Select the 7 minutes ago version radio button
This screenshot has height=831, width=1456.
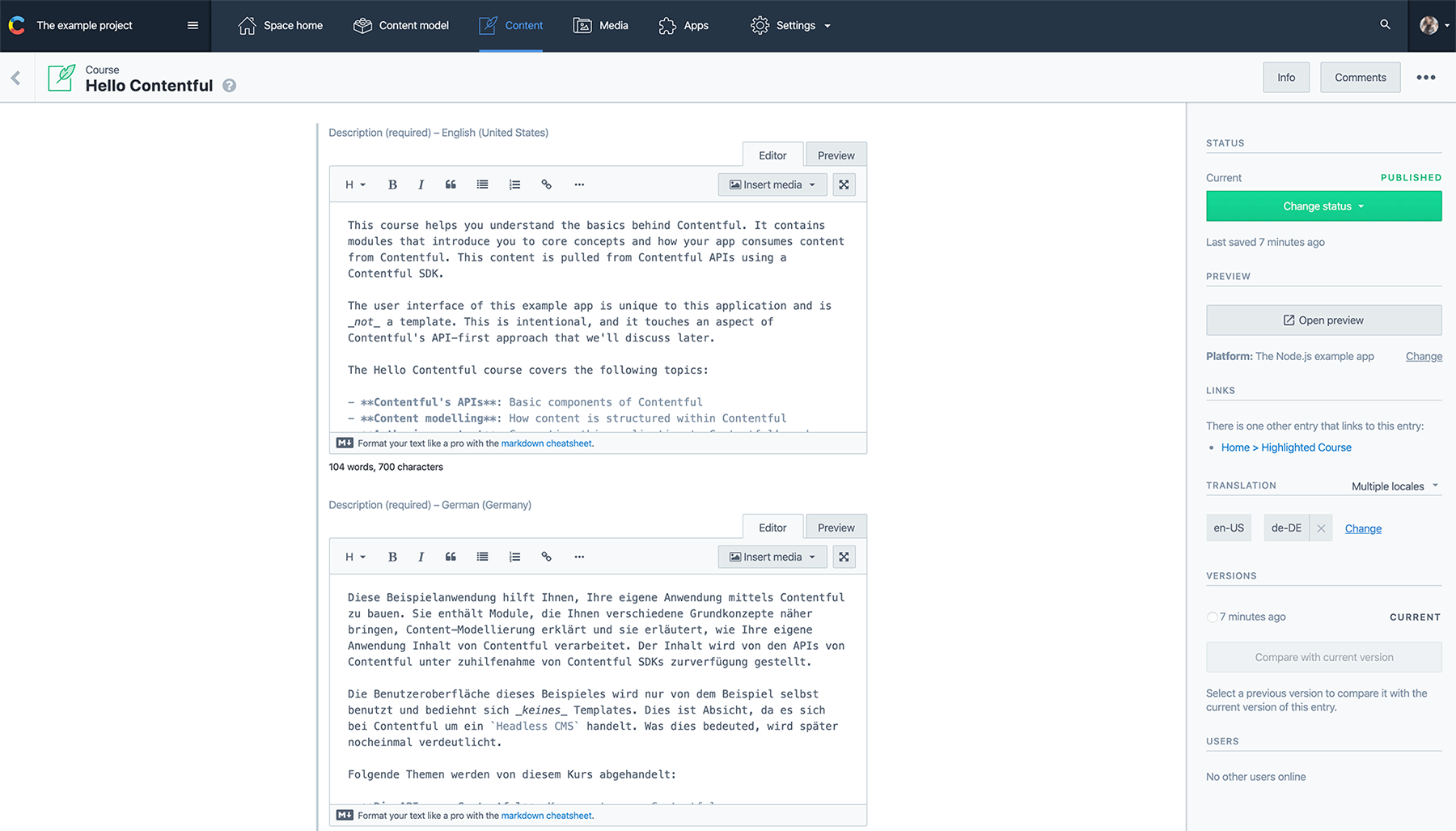pos(1213,617)
